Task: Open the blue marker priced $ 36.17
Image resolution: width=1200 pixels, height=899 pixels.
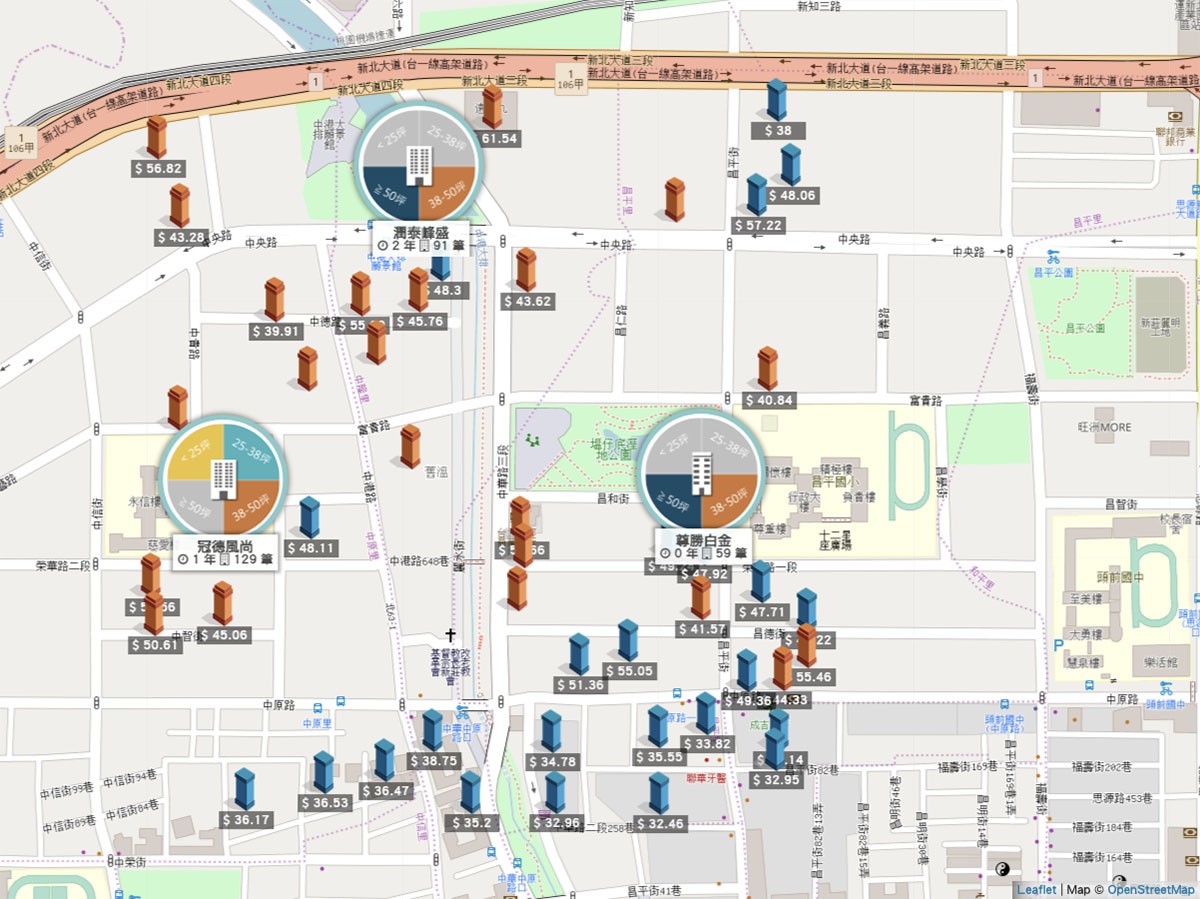Action: [x=244, y=789]
